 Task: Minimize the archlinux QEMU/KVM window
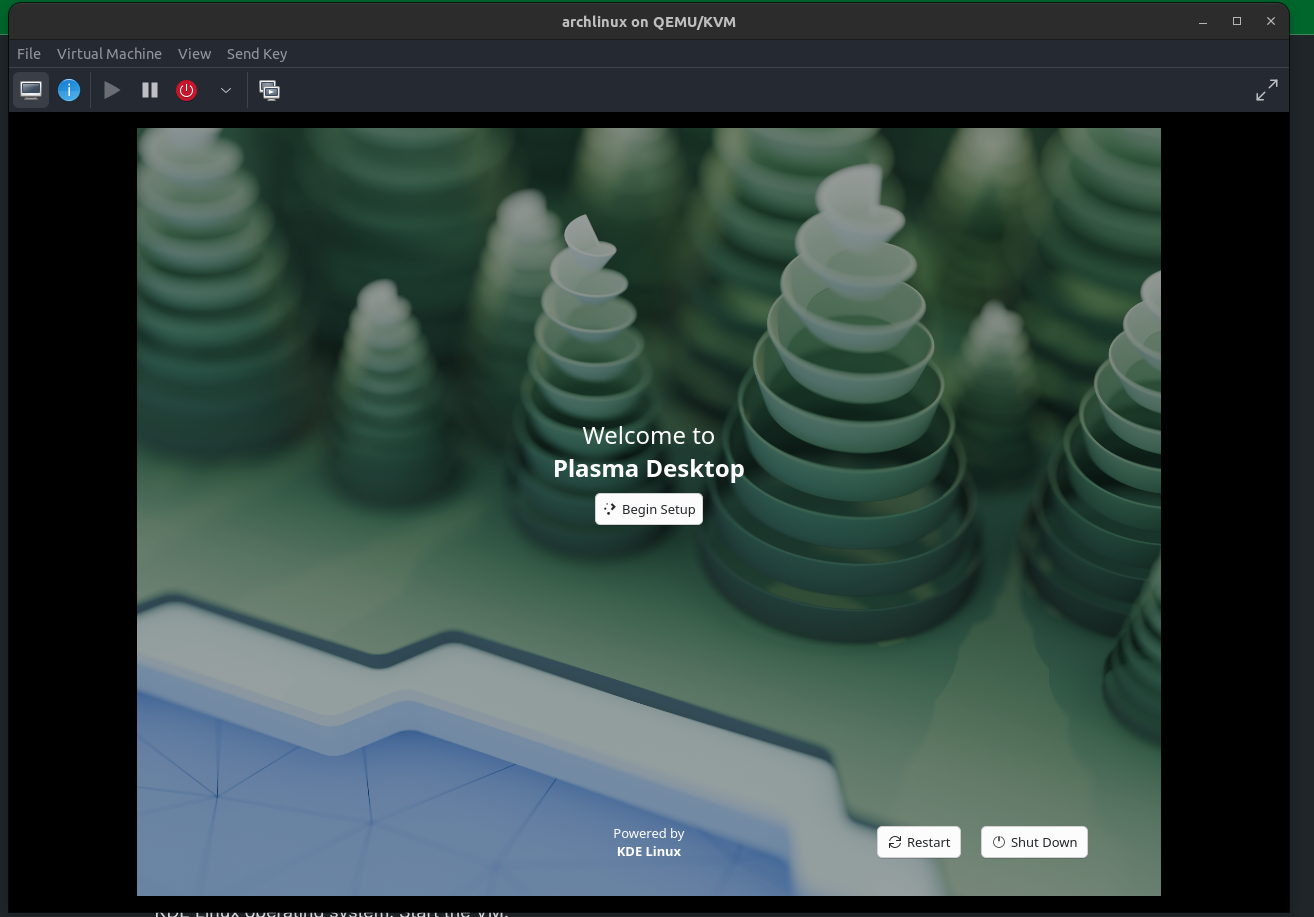1203,21
